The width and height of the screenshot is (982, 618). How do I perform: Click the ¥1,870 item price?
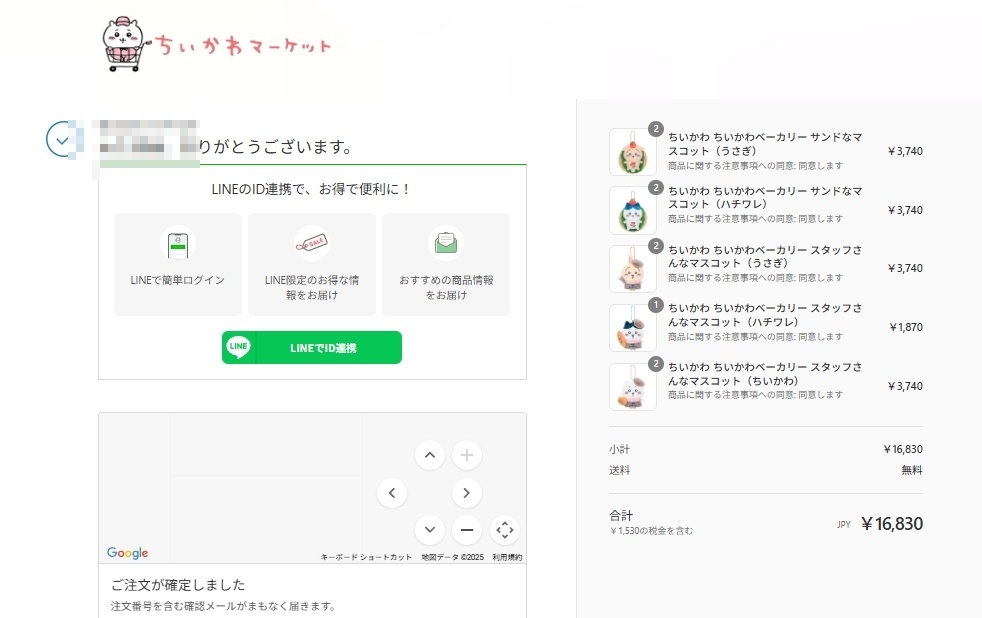point(906,327)
